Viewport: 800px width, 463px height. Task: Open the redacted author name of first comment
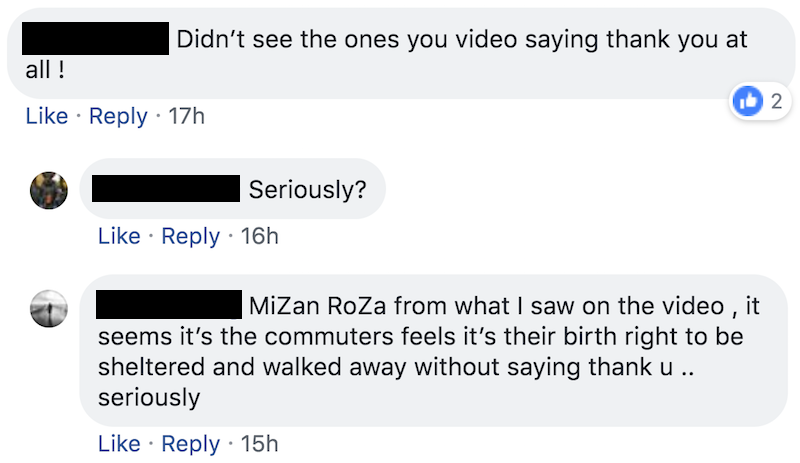pyautogui.click(x=95, y=40)
